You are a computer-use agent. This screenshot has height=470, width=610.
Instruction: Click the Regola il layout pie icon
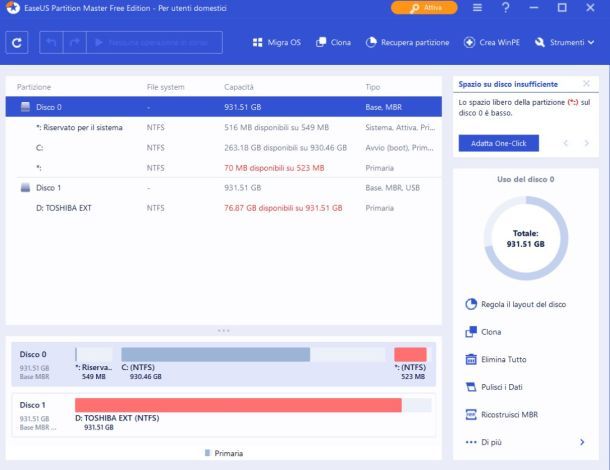(x=471, y=304)
